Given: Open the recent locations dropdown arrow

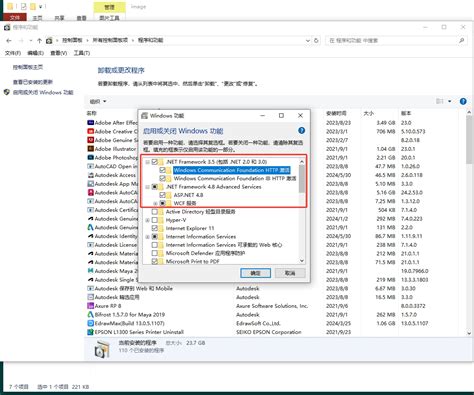Looking at the screenshot, I should [x=31, y=41].
